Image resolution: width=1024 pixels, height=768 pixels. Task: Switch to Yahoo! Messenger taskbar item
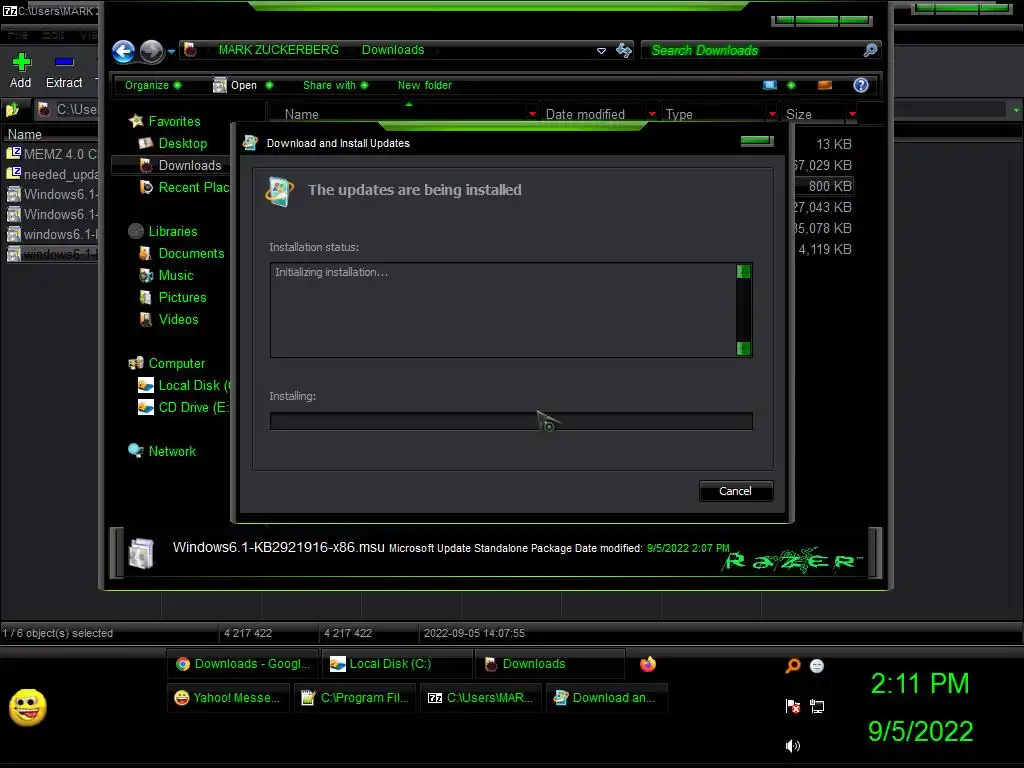228,698
